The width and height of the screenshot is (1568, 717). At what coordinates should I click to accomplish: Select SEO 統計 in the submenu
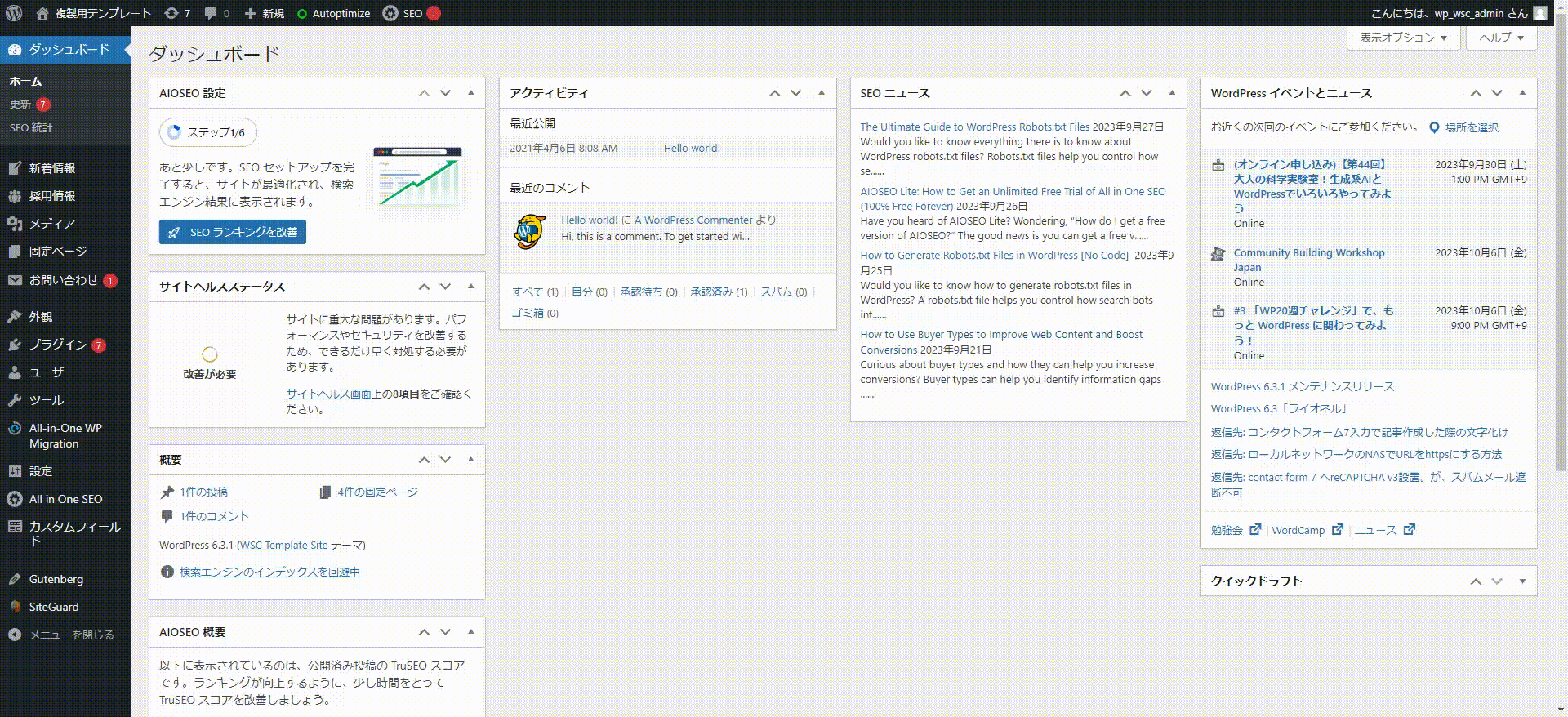point(31,128)
